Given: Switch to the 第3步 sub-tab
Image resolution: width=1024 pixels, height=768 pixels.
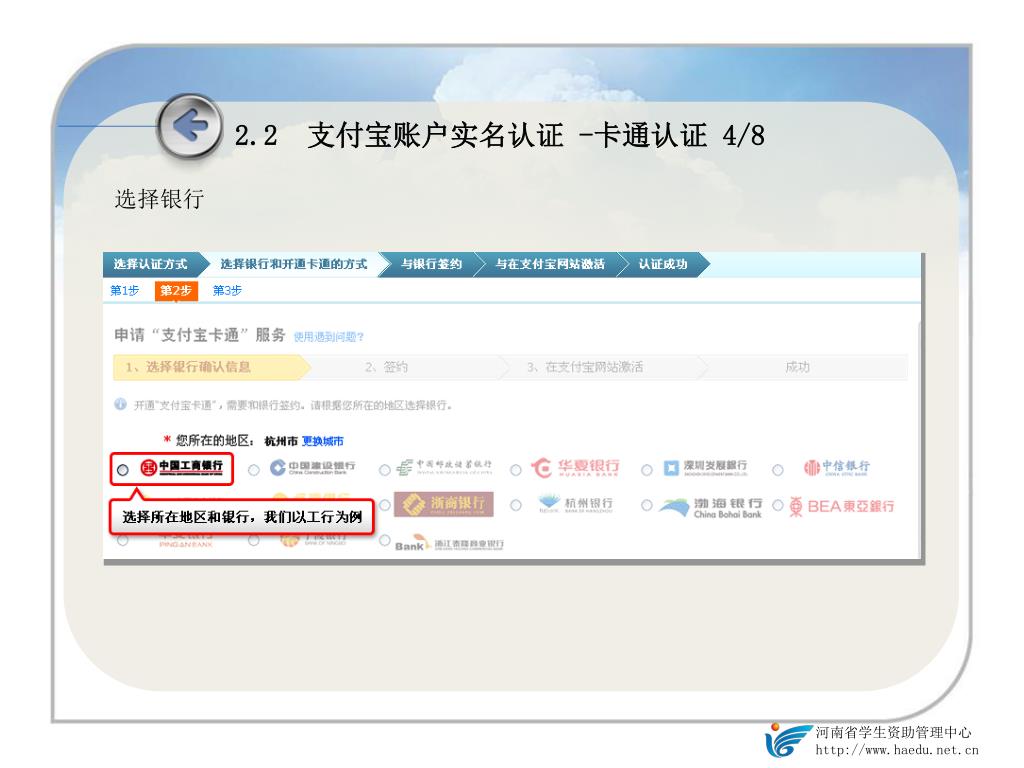Looking at the screenshot, I should coord(227,291).
